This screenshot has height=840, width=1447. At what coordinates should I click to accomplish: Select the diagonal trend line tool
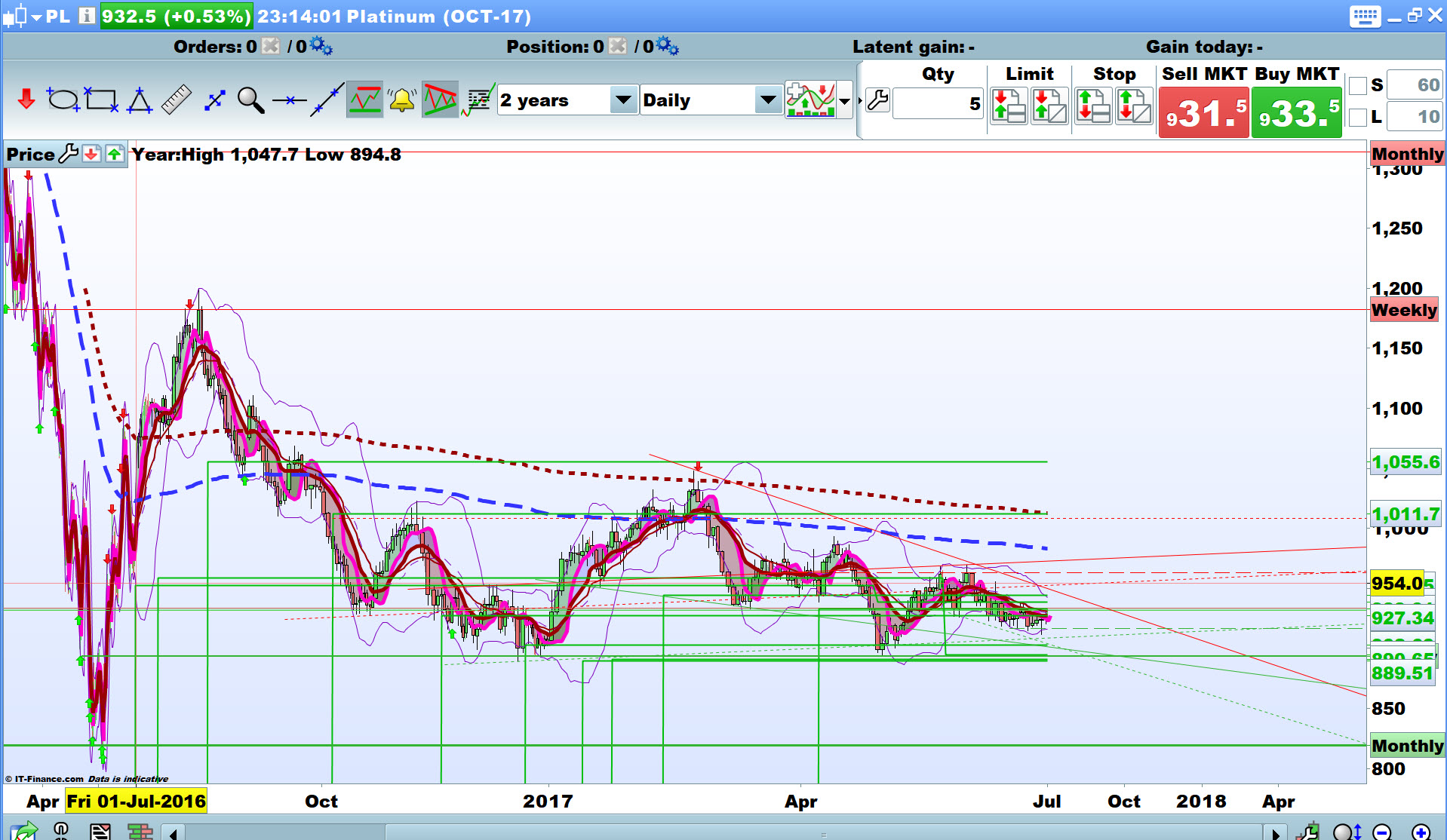[x=327, y=100]
